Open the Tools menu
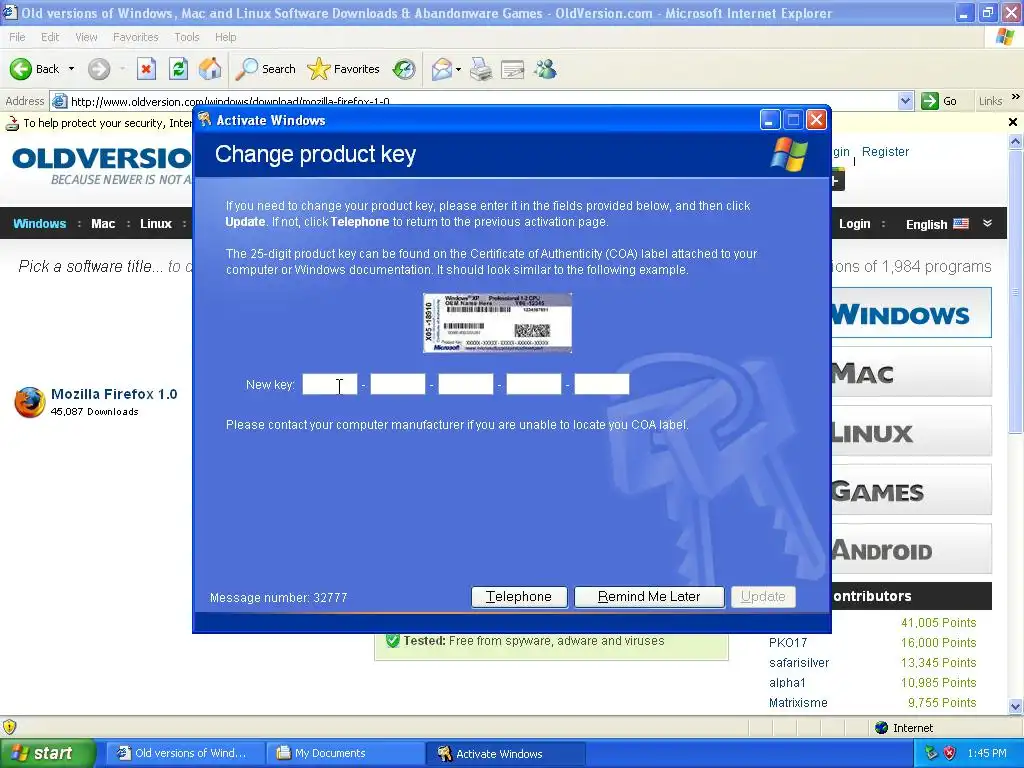1024x768 pixels. point(187,37)
